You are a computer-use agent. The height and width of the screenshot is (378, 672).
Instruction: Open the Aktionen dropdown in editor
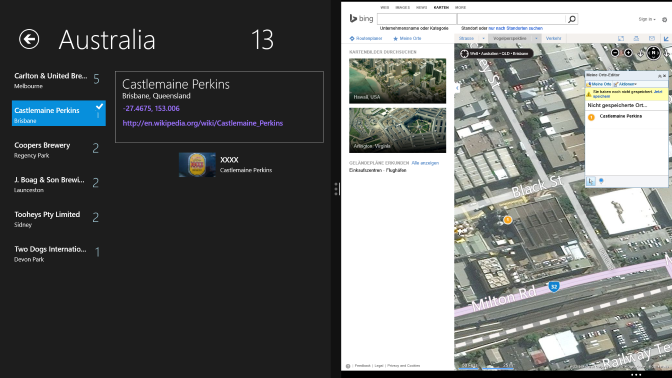(625, 84)
